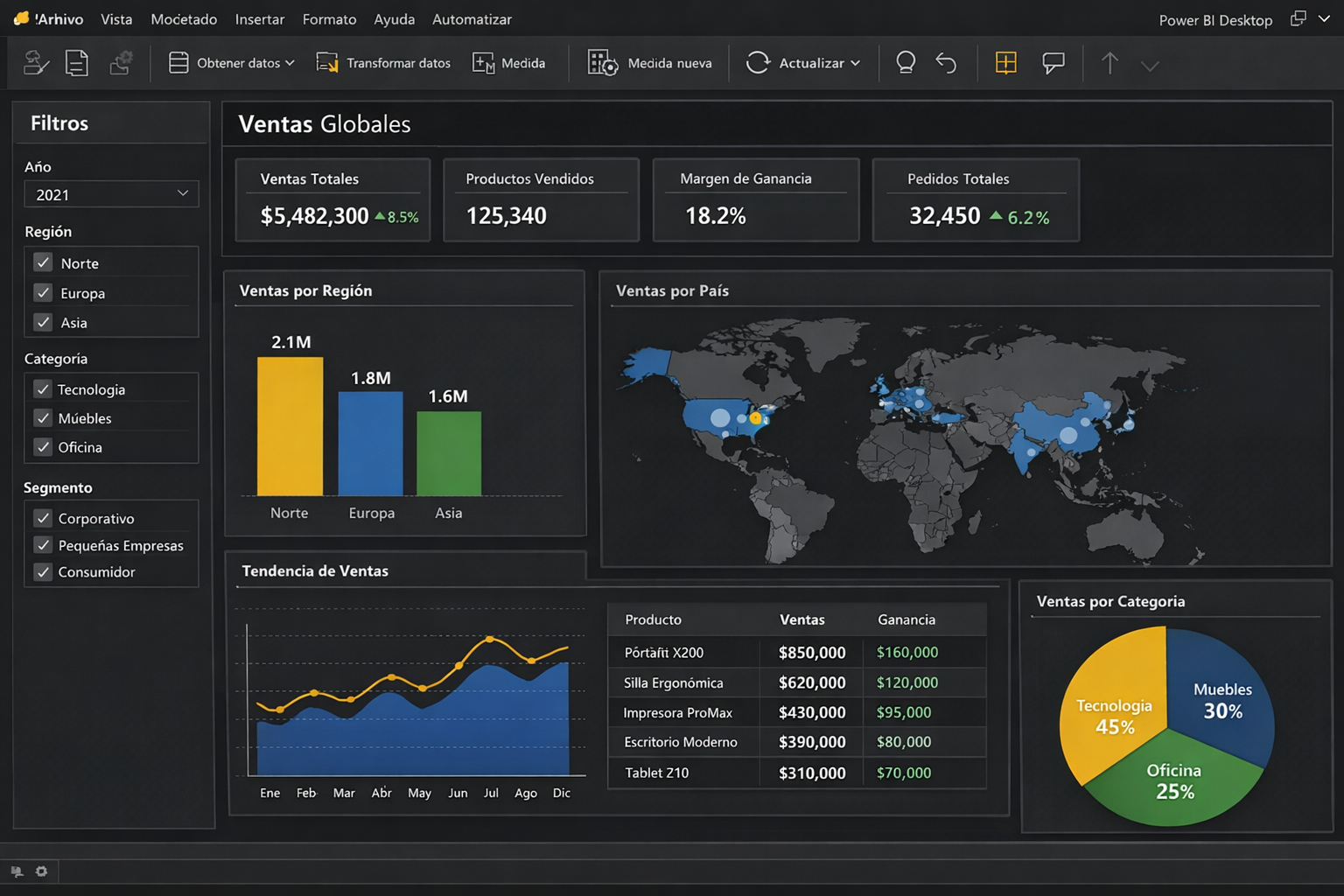Uncheck the Europa region checkbox

click(x=43, y=293)
